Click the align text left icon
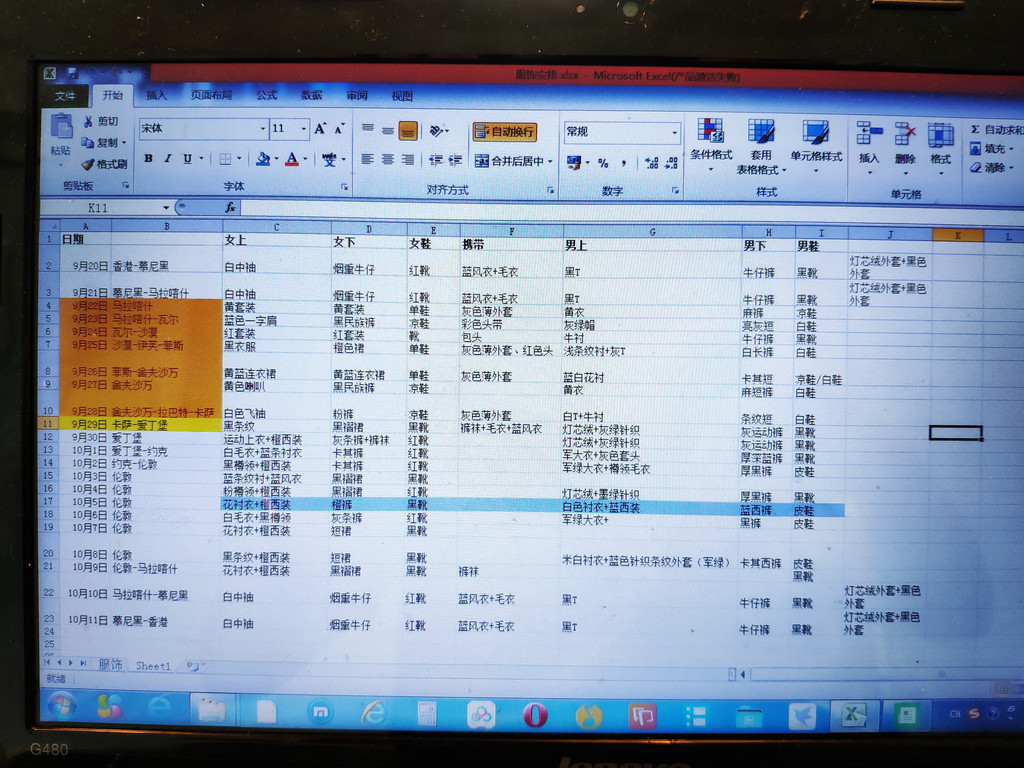The height and width of the screenshot is (768, 1024). coord(367,160)
